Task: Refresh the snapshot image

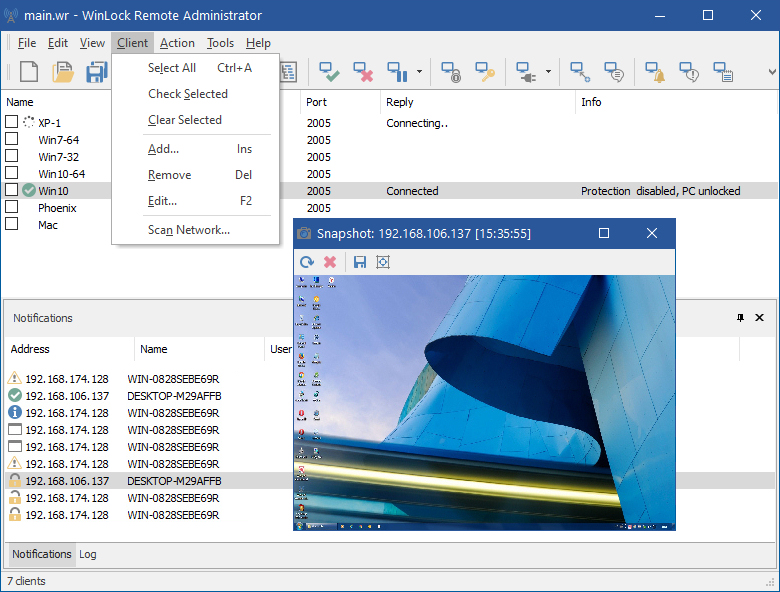Action: click(x=307, y=262)
